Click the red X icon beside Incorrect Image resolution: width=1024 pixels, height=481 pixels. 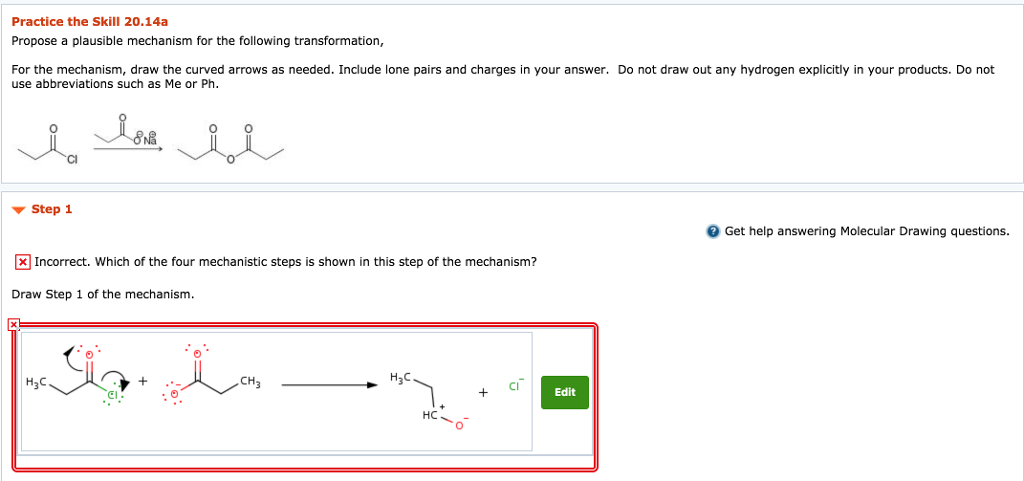[22, 262]
